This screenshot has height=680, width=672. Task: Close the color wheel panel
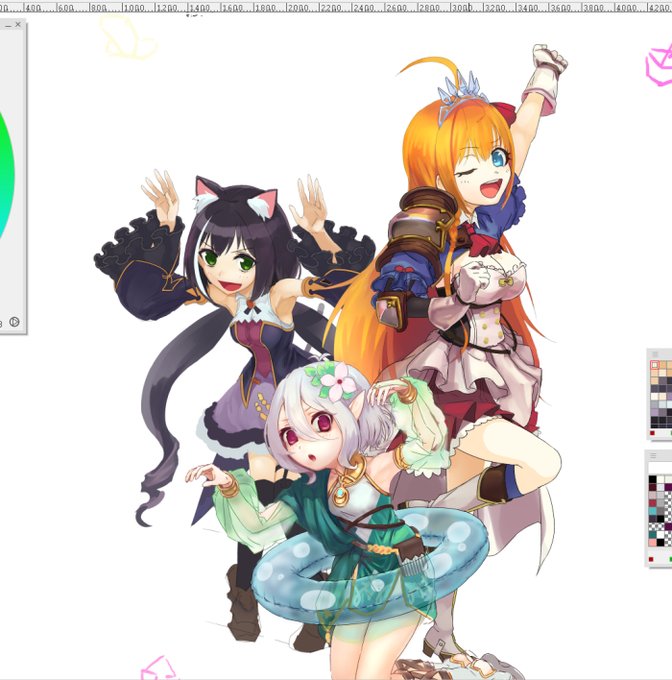pyautogui.click(x=18, y=25)
